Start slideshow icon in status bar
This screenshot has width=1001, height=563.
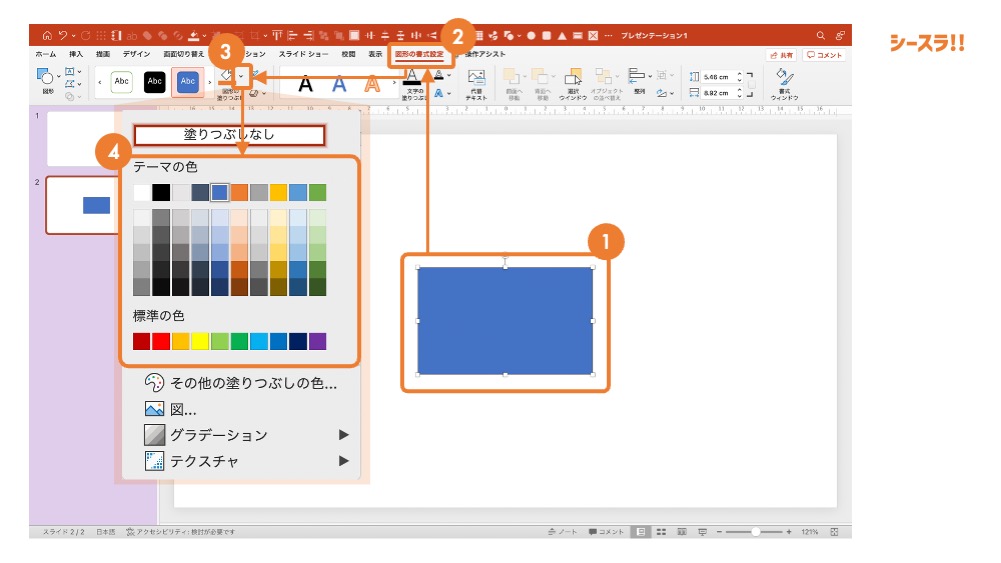(x=703, y=532)
